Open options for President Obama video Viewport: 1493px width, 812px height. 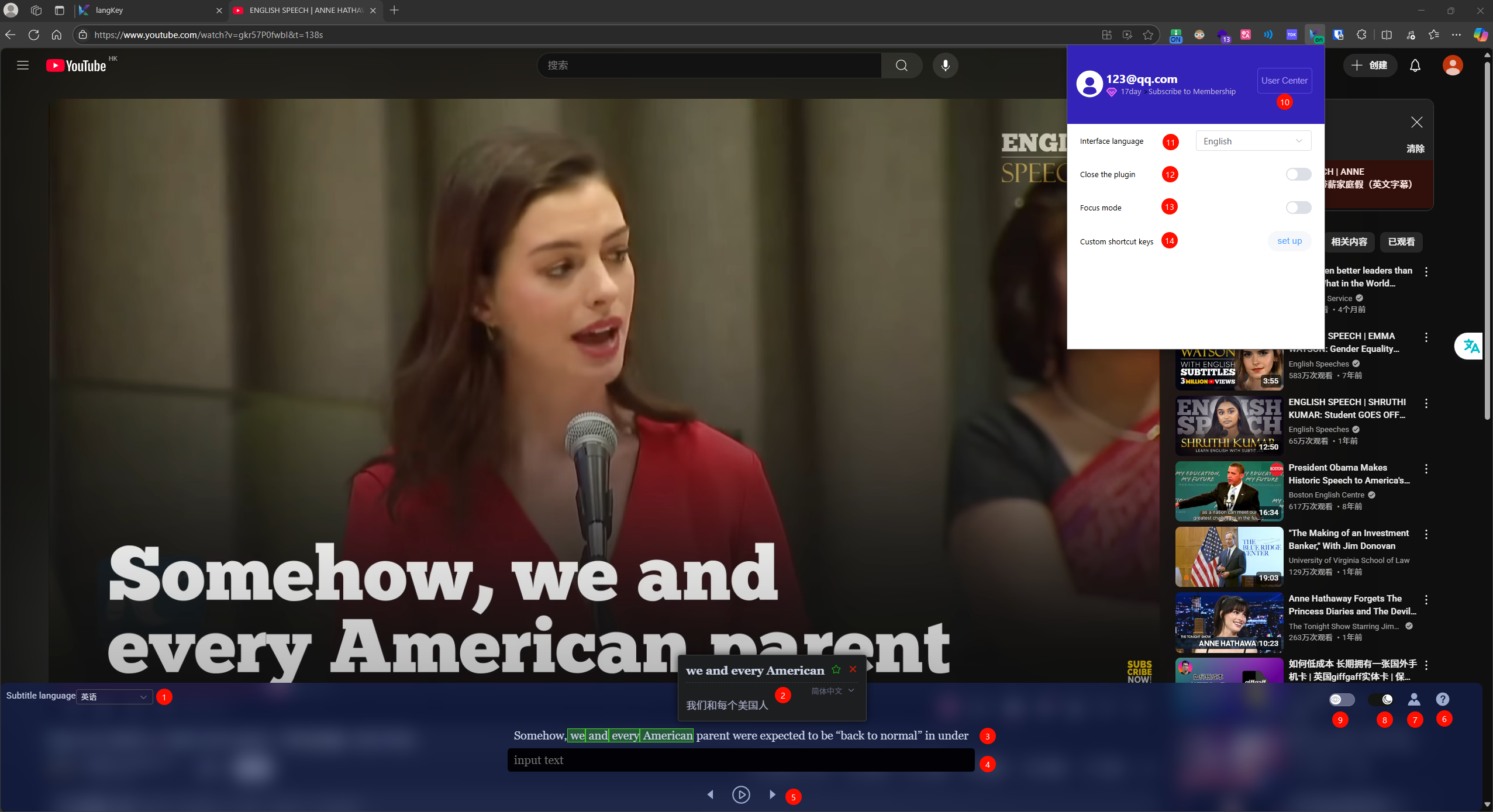pyautogui.click(x=1426, y=469)
